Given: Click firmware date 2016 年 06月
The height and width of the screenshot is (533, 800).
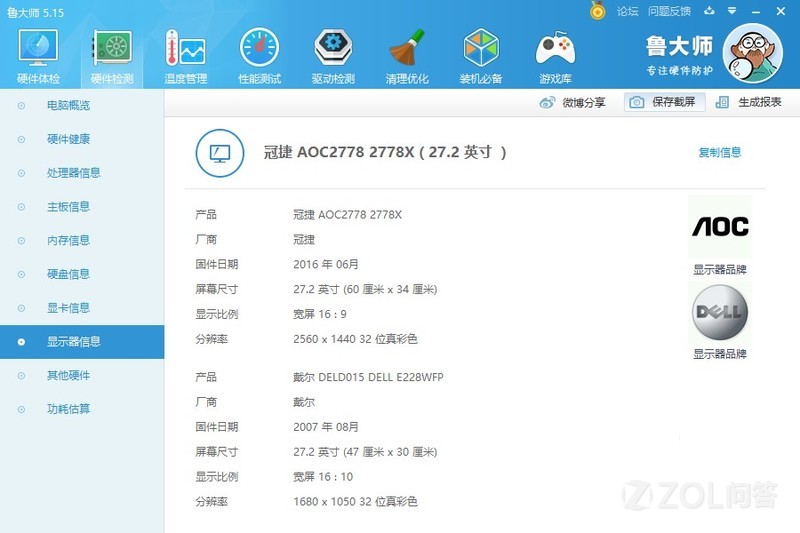Looking at the screenshot, I should (x=326, y=264).
